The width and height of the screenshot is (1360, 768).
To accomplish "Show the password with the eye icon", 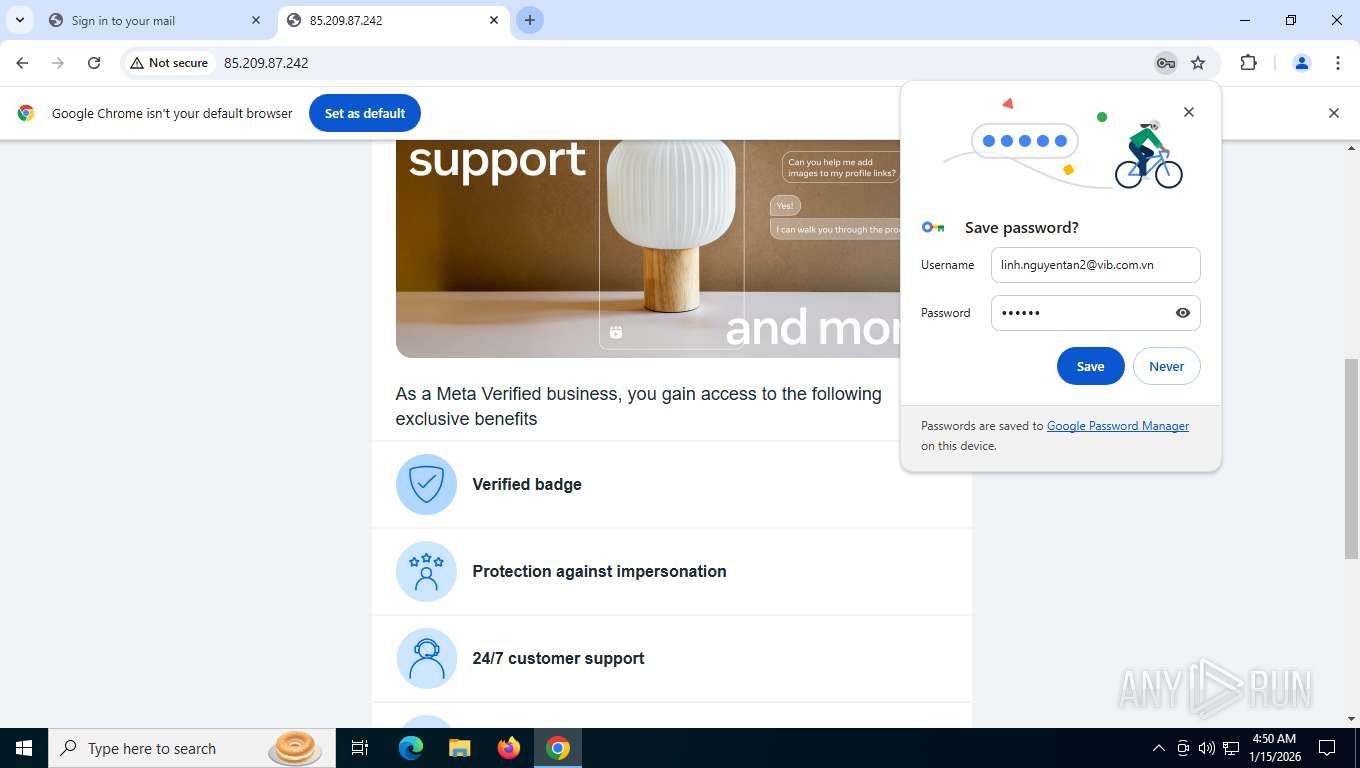I will pos(1183,313).
